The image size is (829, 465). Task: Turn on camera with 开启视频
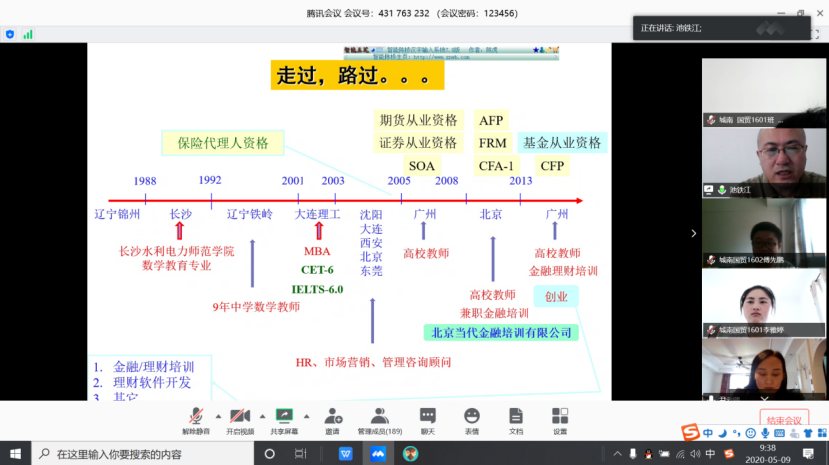(x=239, y=416)
